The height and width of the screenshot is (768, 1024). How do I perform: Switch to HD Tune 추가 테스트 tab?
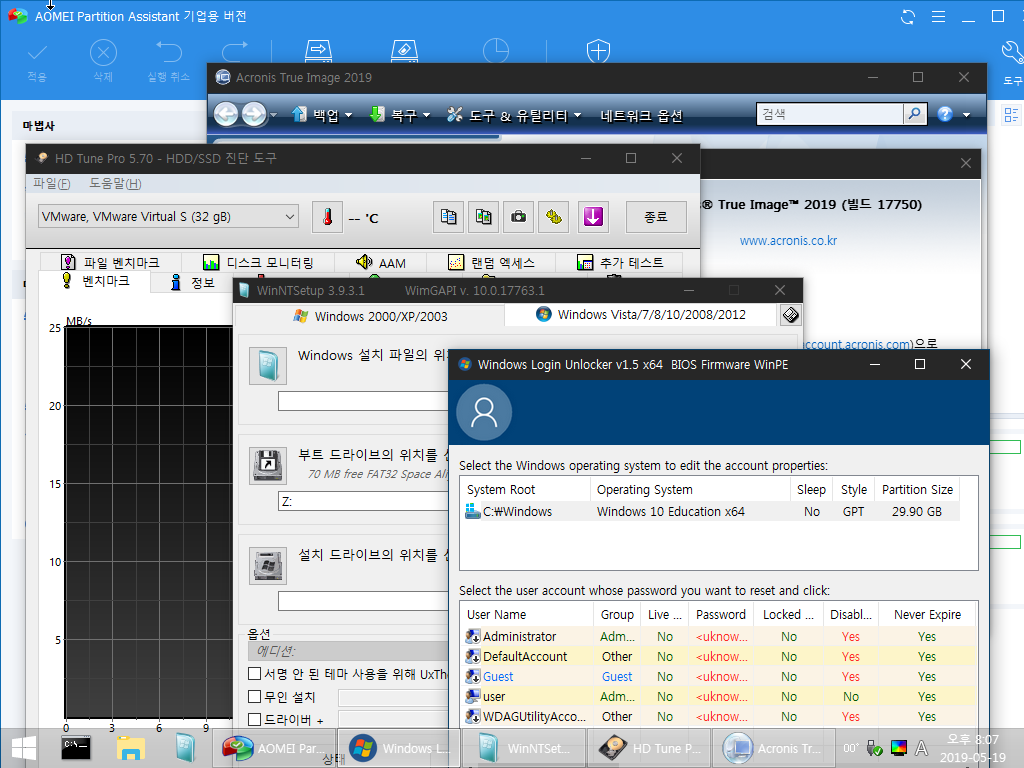(620, 263)
